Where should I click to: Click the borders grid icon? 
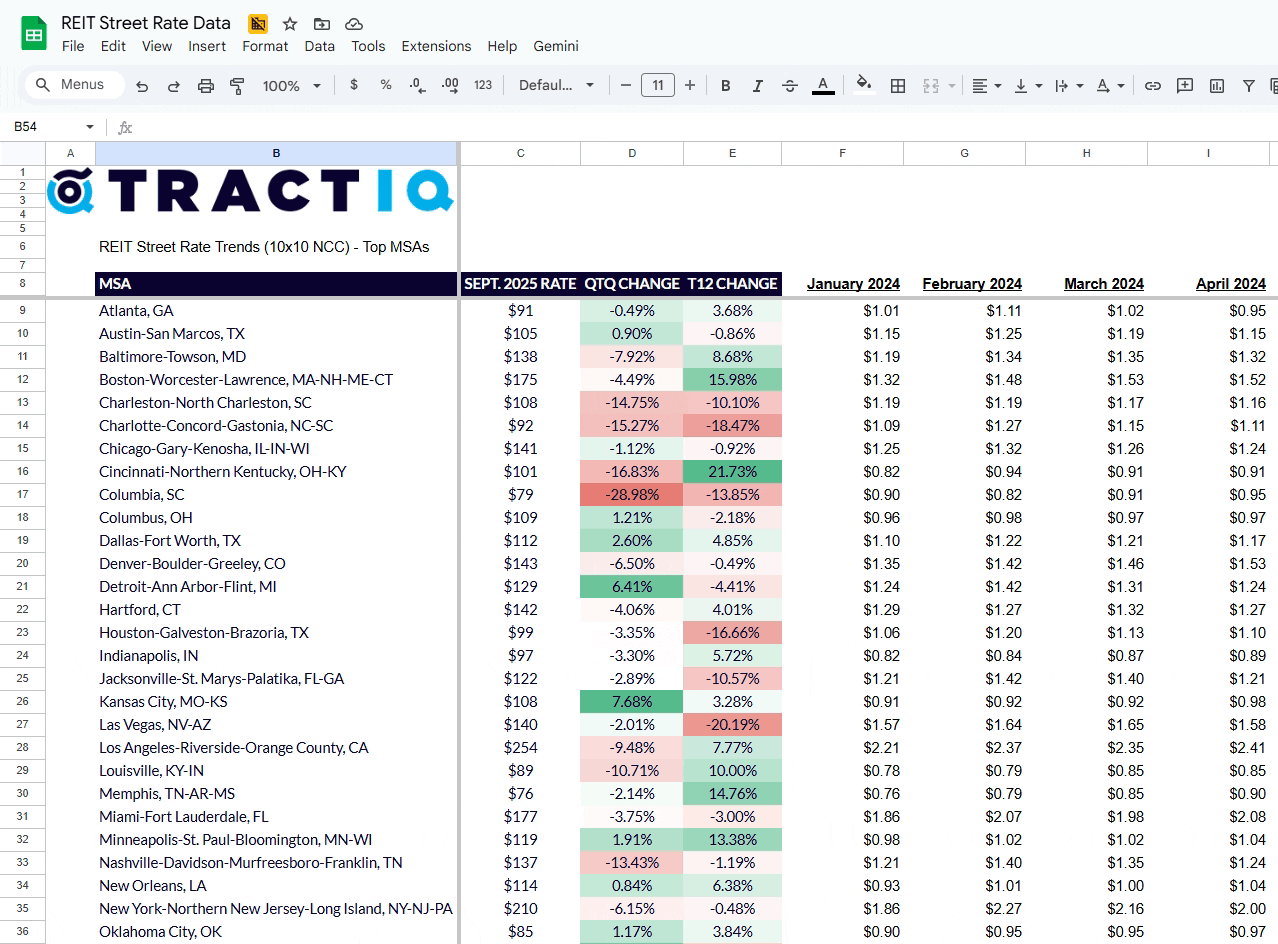click(898, 86)
